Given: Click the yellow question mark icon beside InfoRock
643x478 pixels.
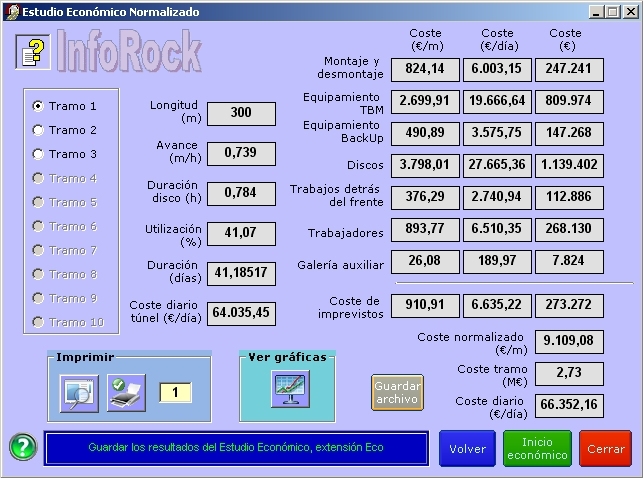Looking at the screenshot, I should pyautogui.click(x=33, y=52).
